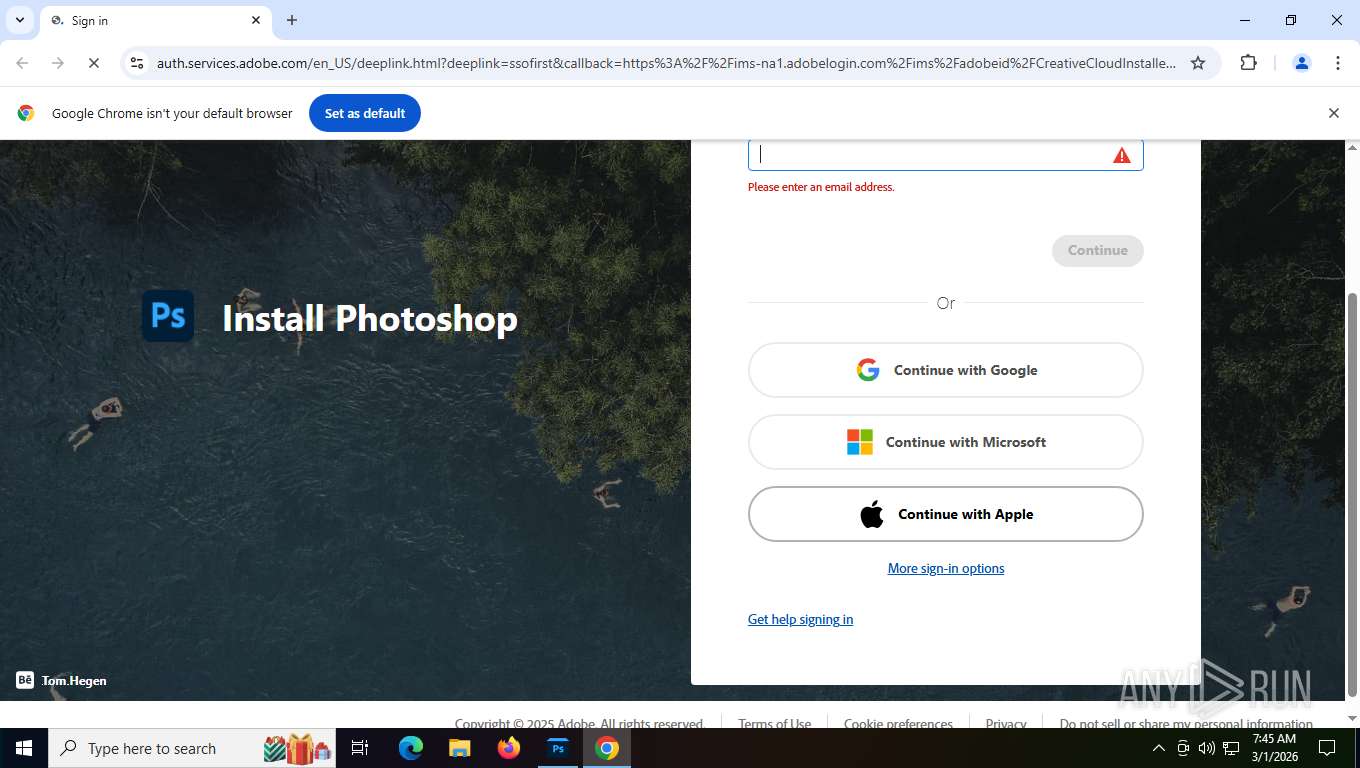1360x768 pixels.
Task: Open the Extensions puzzle icon
Action: coord(1248,63)
